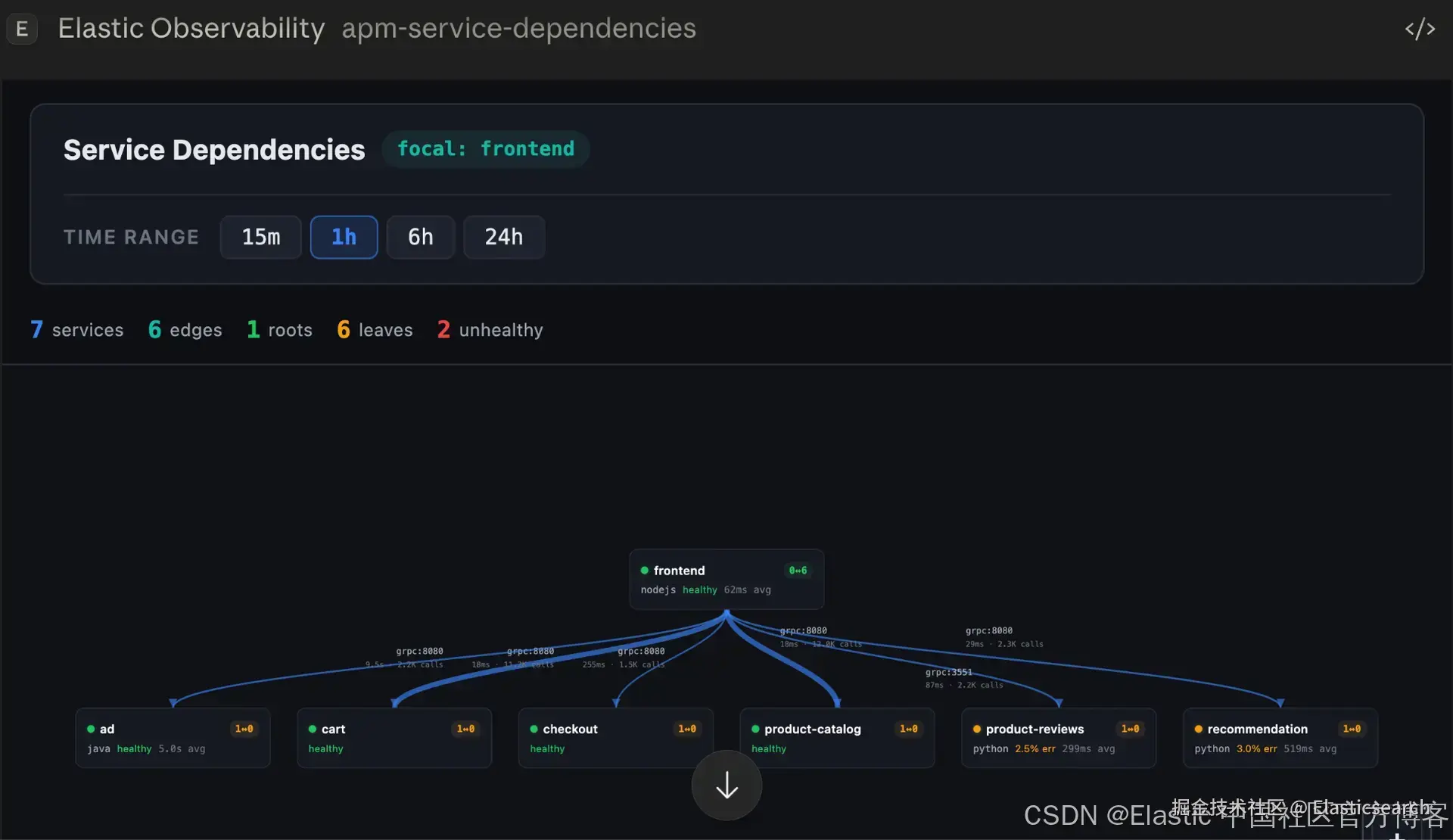The image size is (1453, 840).
Task: Click the frontend node green status dot
Action: [x=645, y=571]
